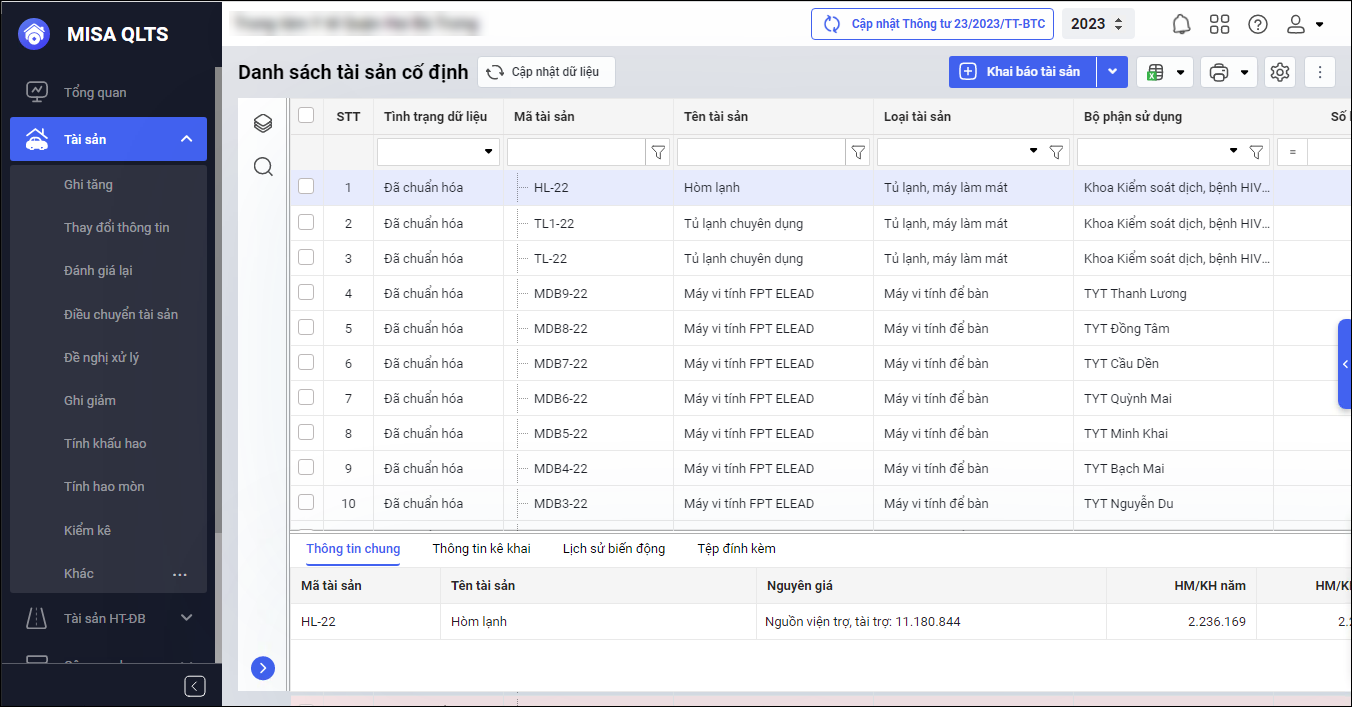
Task: Click the Tên tài sản filter input
Action: [761, 152]
